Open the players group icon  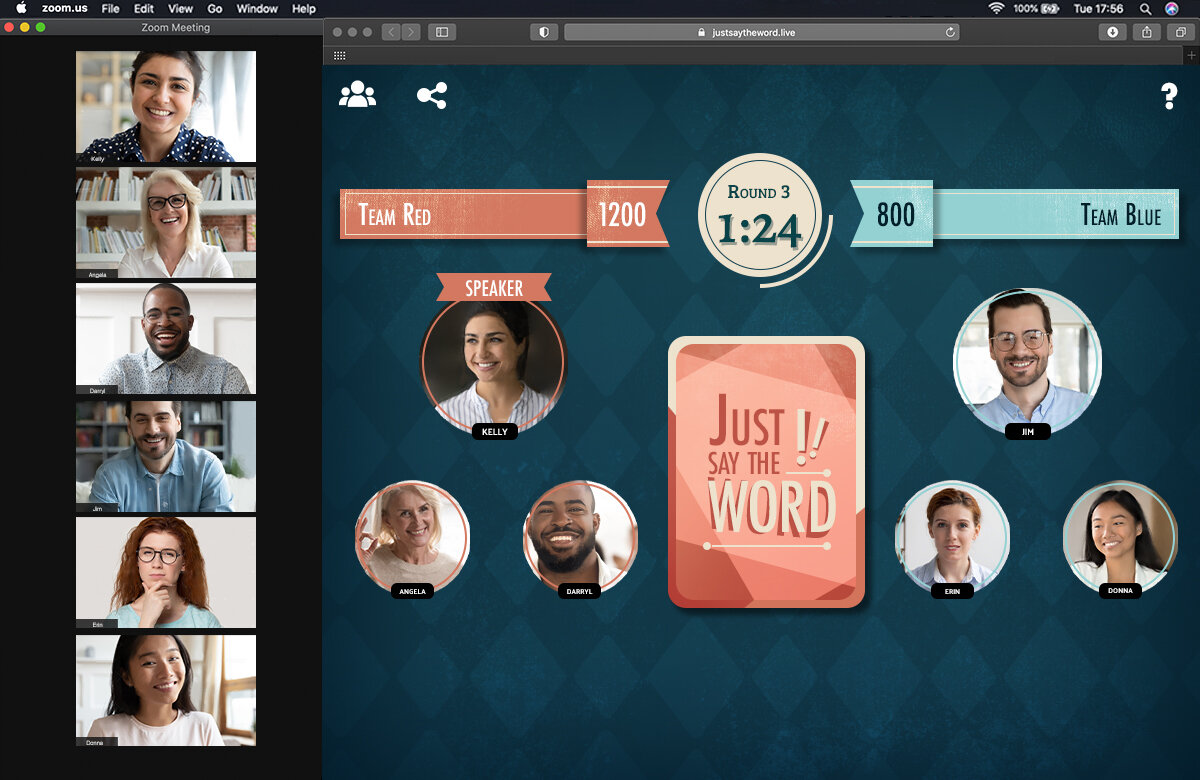pos(357,95)
